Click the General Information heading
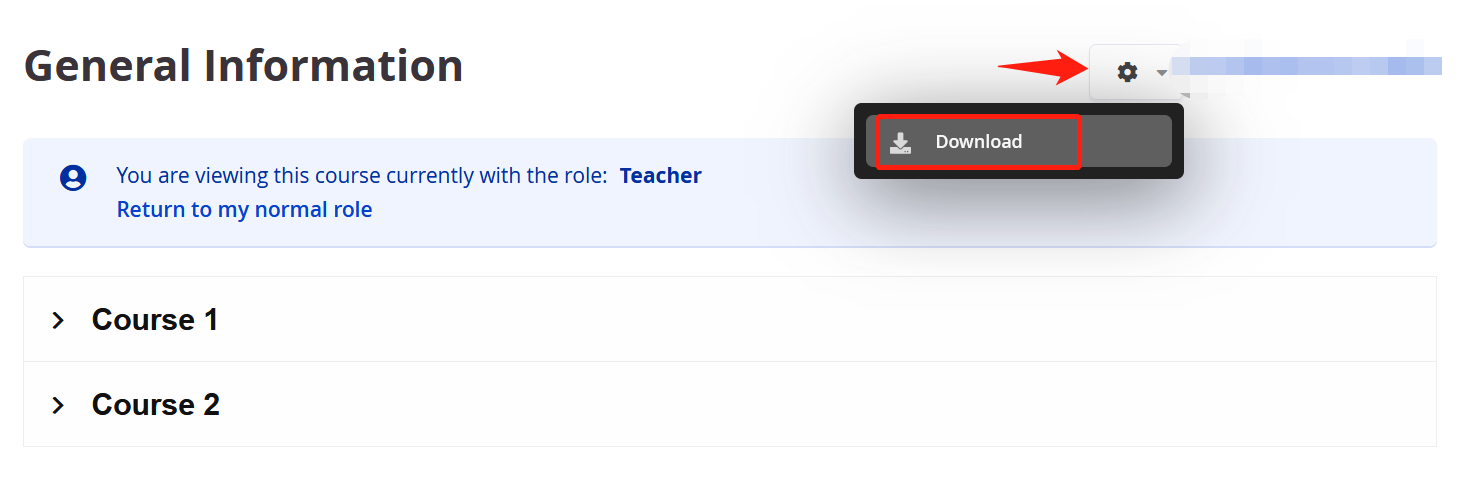This screenshot has height=504, width=1460. tap(243, 66)
